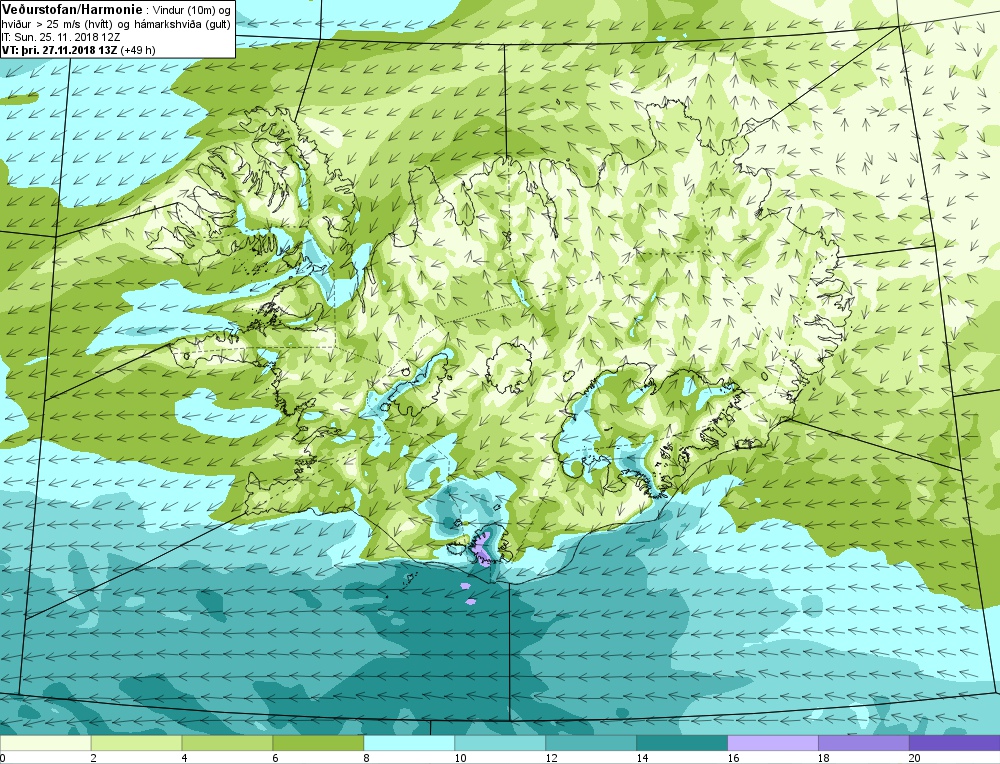Click the 0–2 m/s legend color swatch
Image resolution: width=1000 pixels, height=764 pixels.
(x=45, y=743)
